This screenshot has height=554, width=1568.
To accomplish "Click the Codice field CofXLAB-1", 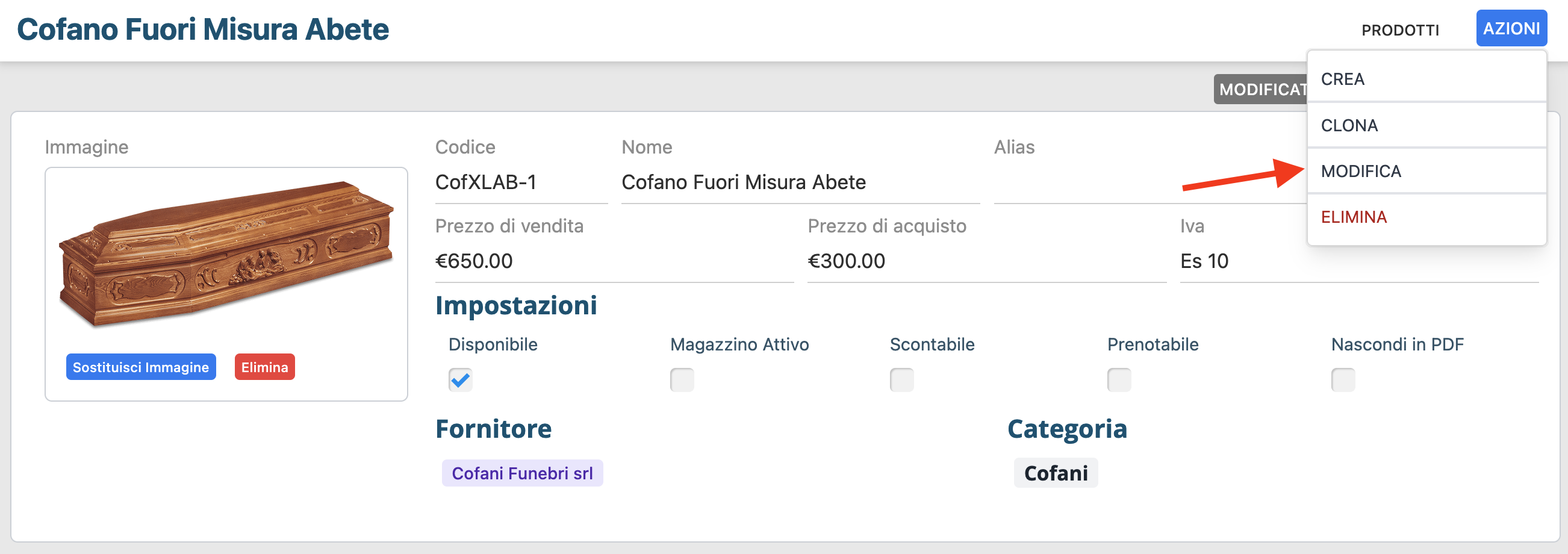I will pyautogui.click(x=520, y=182).
